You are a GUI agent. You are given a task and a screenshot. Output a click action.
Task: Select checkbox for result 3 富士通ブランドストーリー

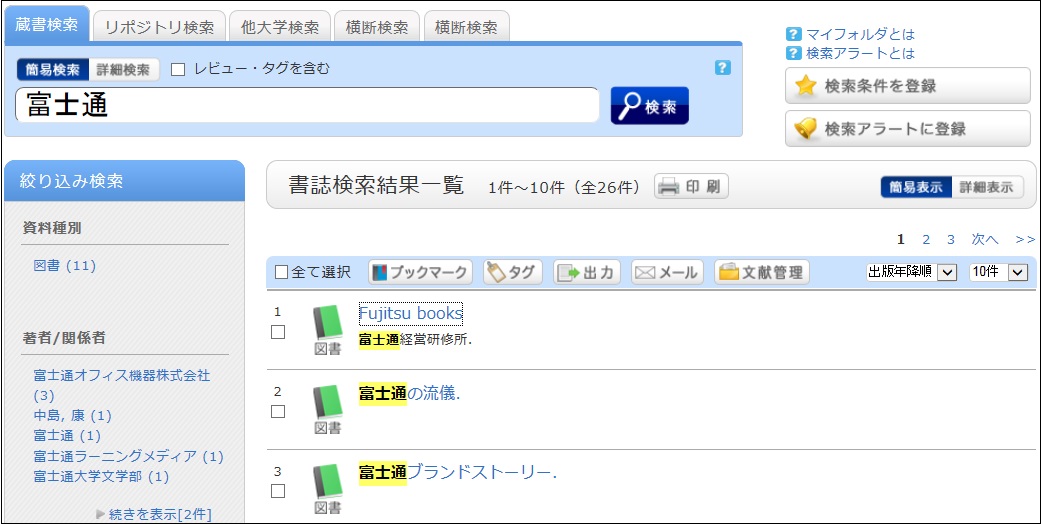coord(278,491)
